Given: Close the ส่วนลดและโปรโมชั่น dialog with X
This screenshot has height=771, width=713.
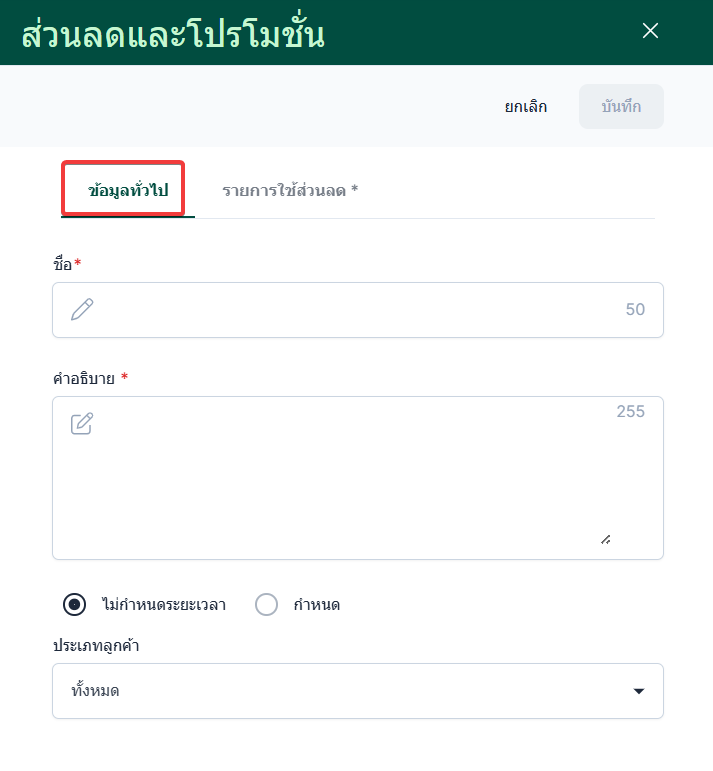Looking at the screenshot, I should pos(650,31).
